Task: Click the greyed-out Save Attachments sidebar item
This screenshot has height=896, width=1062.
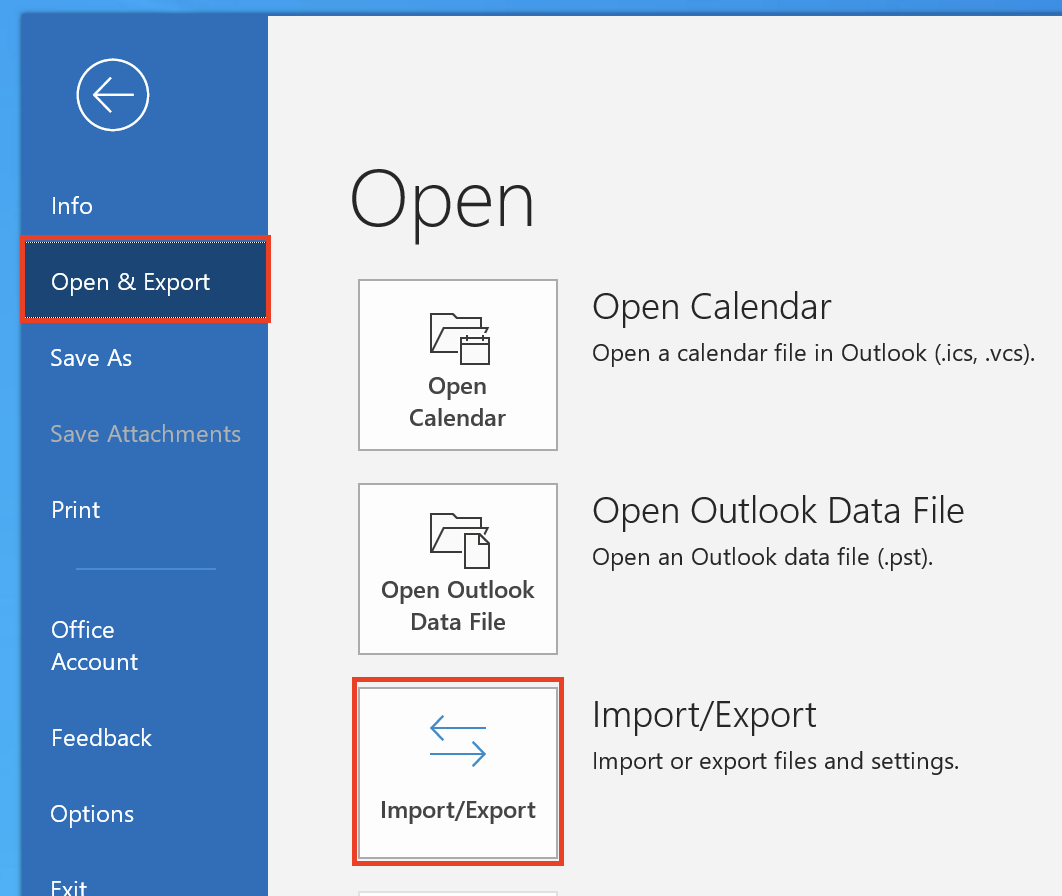Action: pos(145,433)
